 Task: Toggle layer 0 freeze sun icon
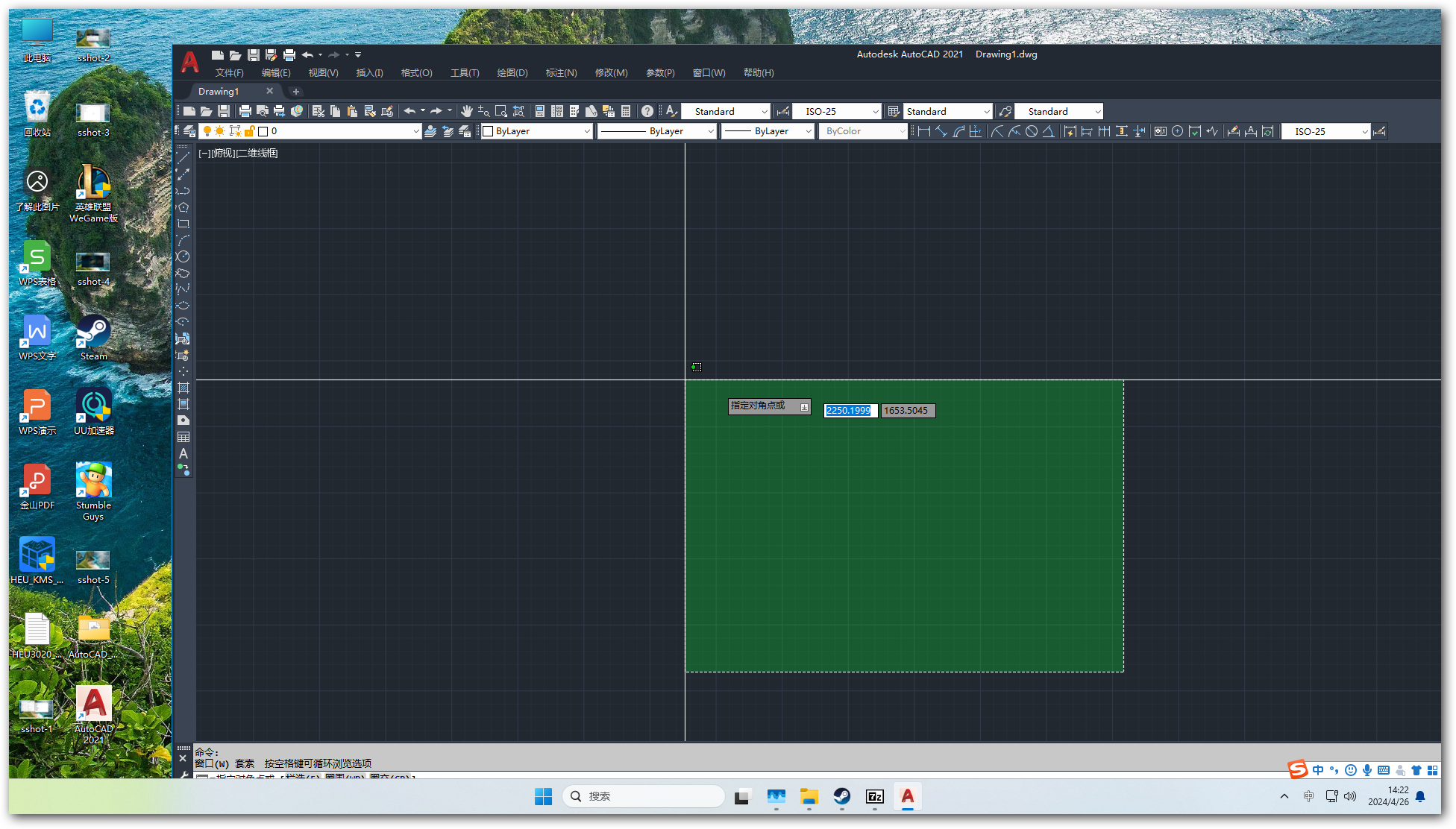[220, 131]
